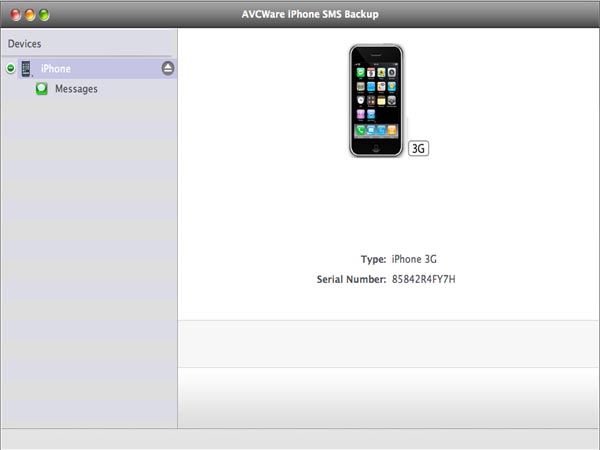The height and width of the screenshot is (450, 600).
Task: Click the serial value 85842R4FY7H
Action: point(424,279)
